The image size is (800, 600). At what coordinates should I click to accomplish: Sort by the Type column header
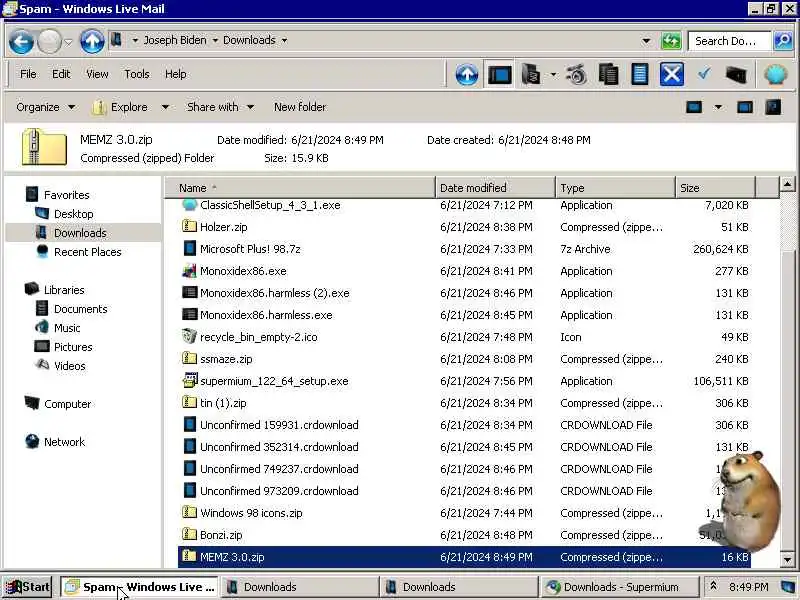tap(615, 188)
